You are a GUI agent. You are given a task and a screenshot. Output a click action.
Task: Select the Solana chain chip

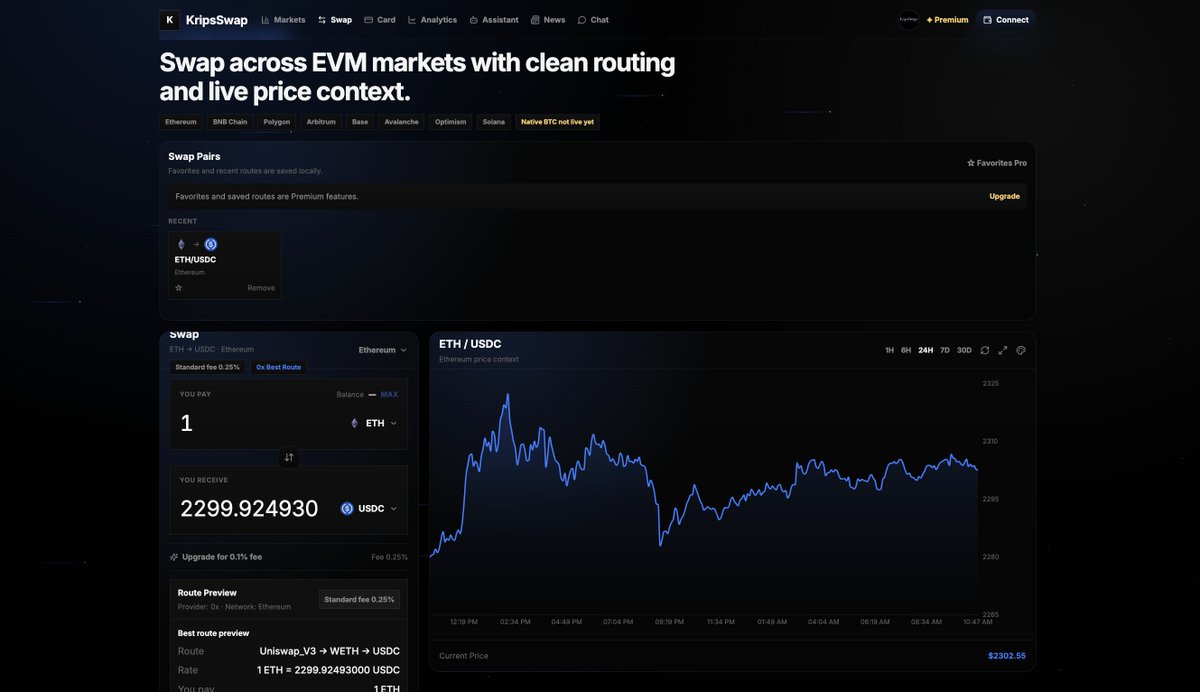pos(494,122)
